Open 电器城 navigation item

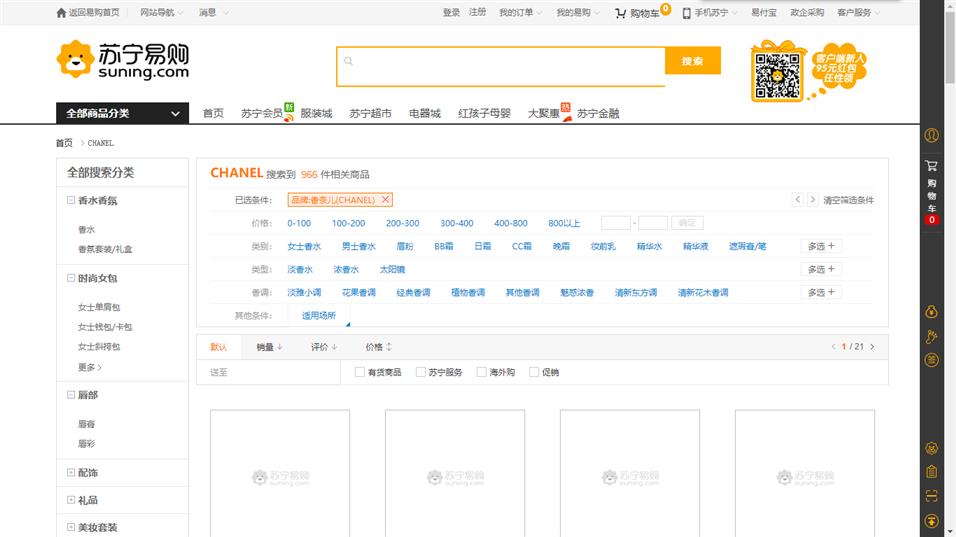(x=425, y=113)
